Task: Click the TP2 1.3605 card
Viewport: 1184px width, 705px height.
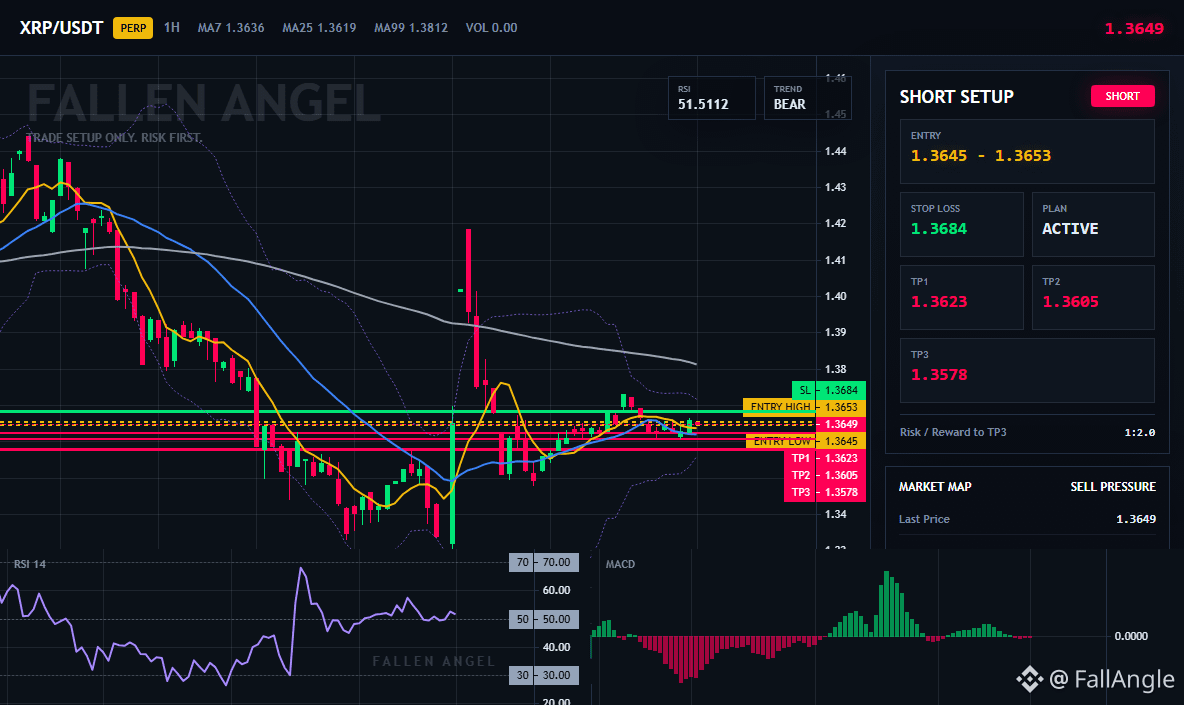Action: tap(1093, 297)
